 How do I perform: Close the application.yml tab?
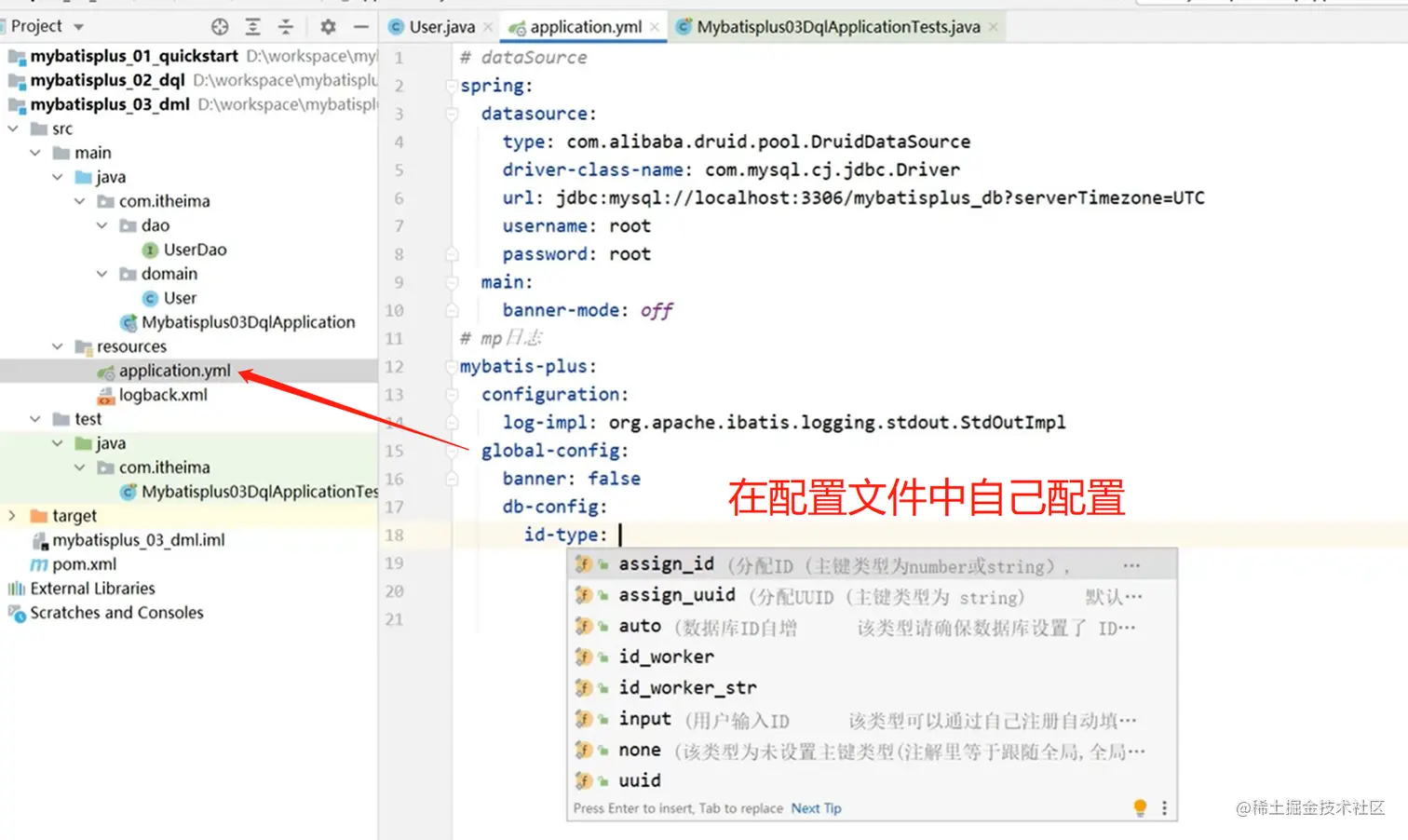[655, 27]
